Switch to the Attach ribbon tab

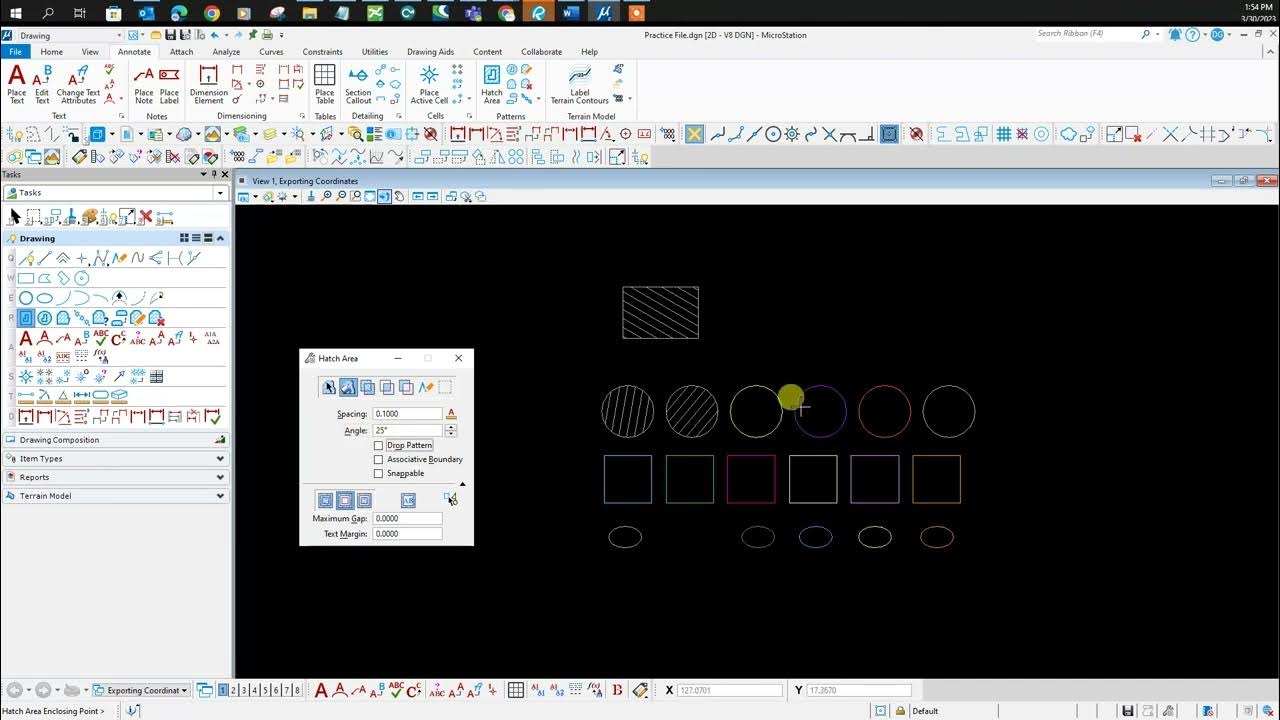point(181,52)
